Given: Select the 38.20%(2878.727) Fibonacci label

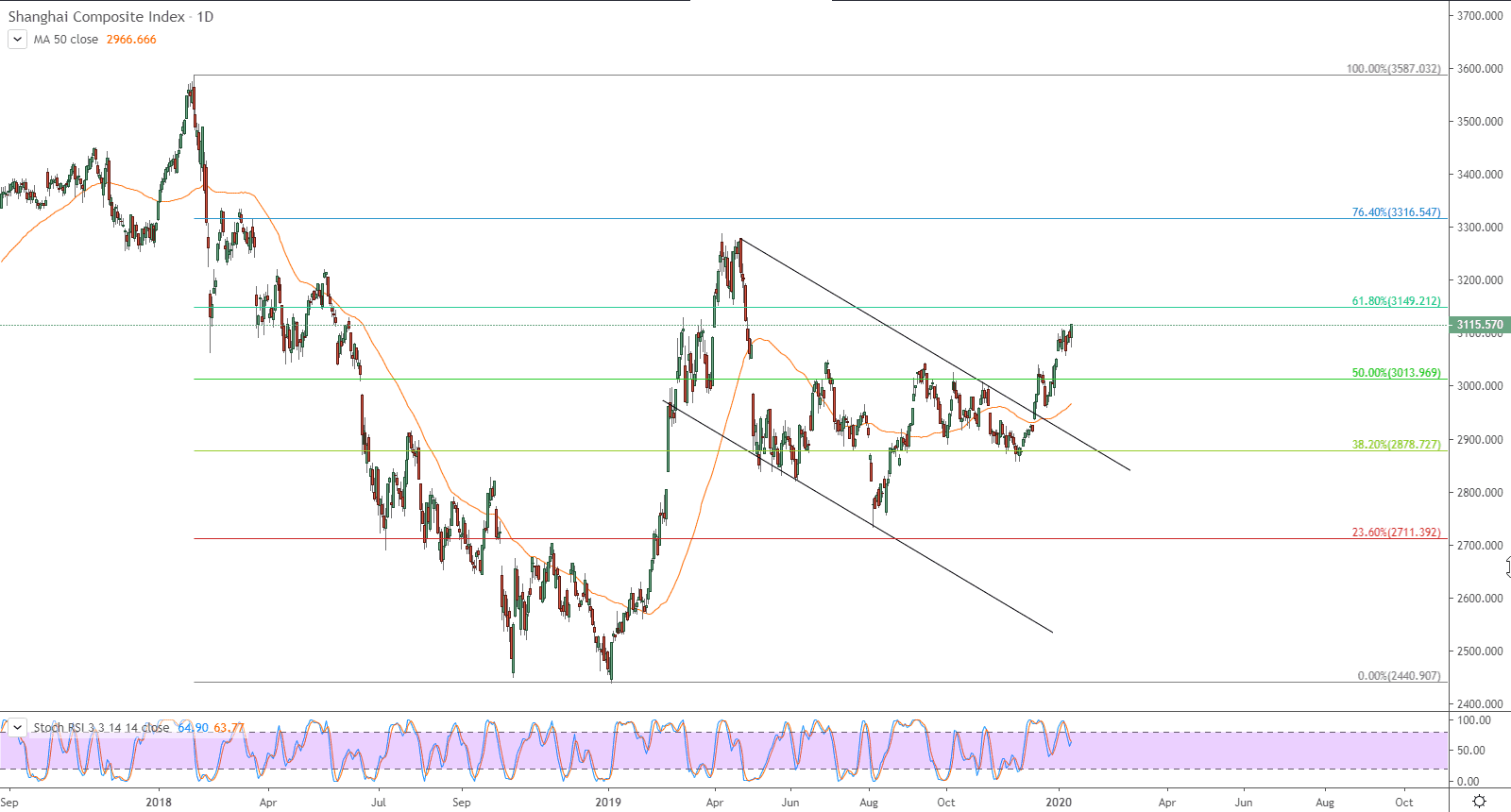Looking at the screenshot, I should pos(1397,445).
